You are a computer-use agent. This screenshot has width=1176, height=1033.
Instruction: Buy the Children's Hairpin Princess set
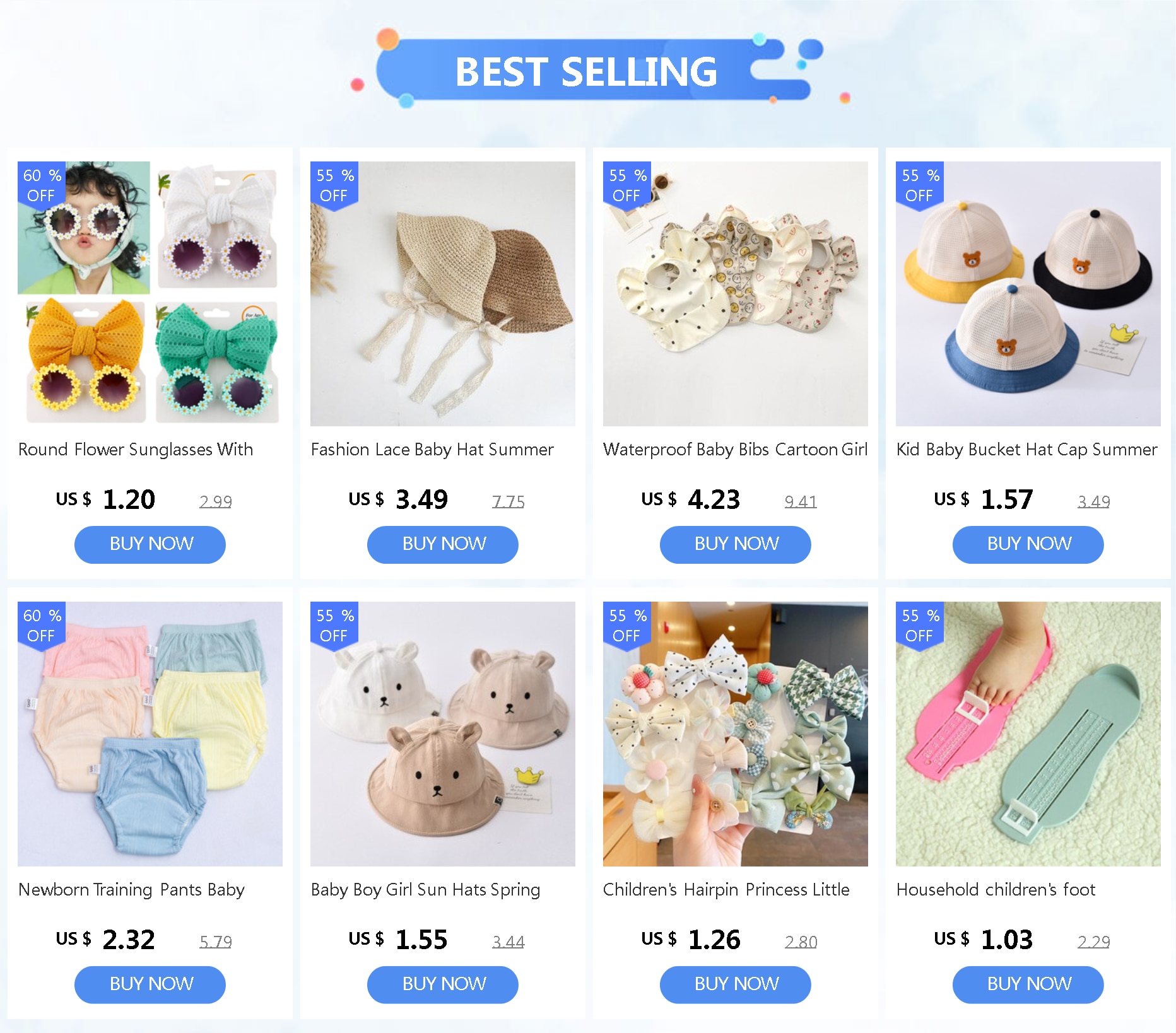(736, 984)
